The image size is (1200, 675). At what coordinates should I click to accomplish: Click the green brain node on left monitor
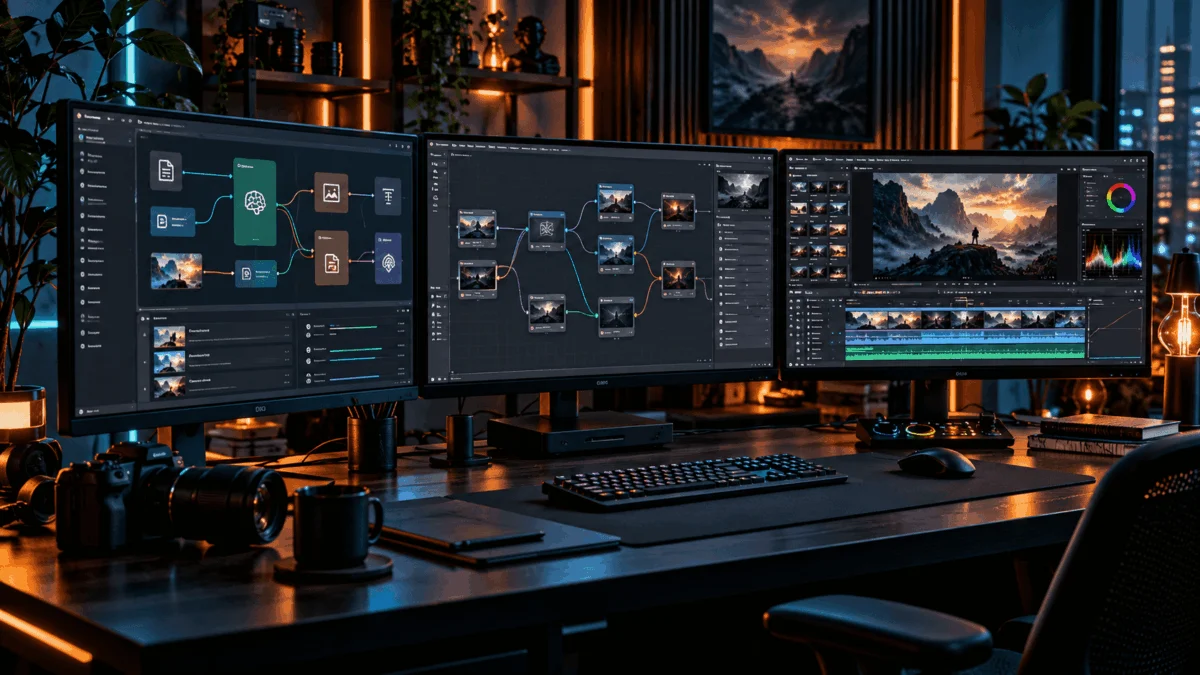coord(255,201)
